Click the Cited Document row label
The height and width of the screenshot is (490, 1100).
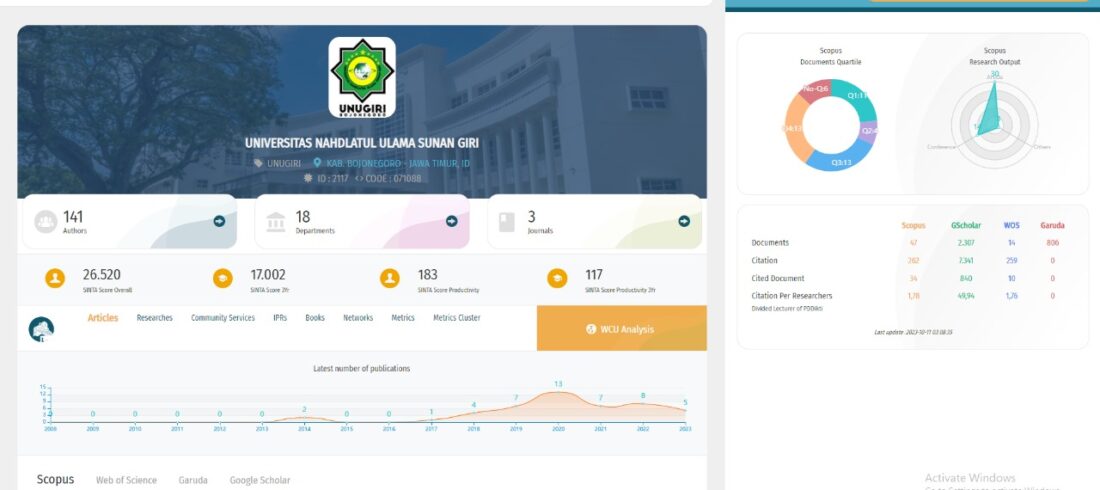tap(778, 278)
